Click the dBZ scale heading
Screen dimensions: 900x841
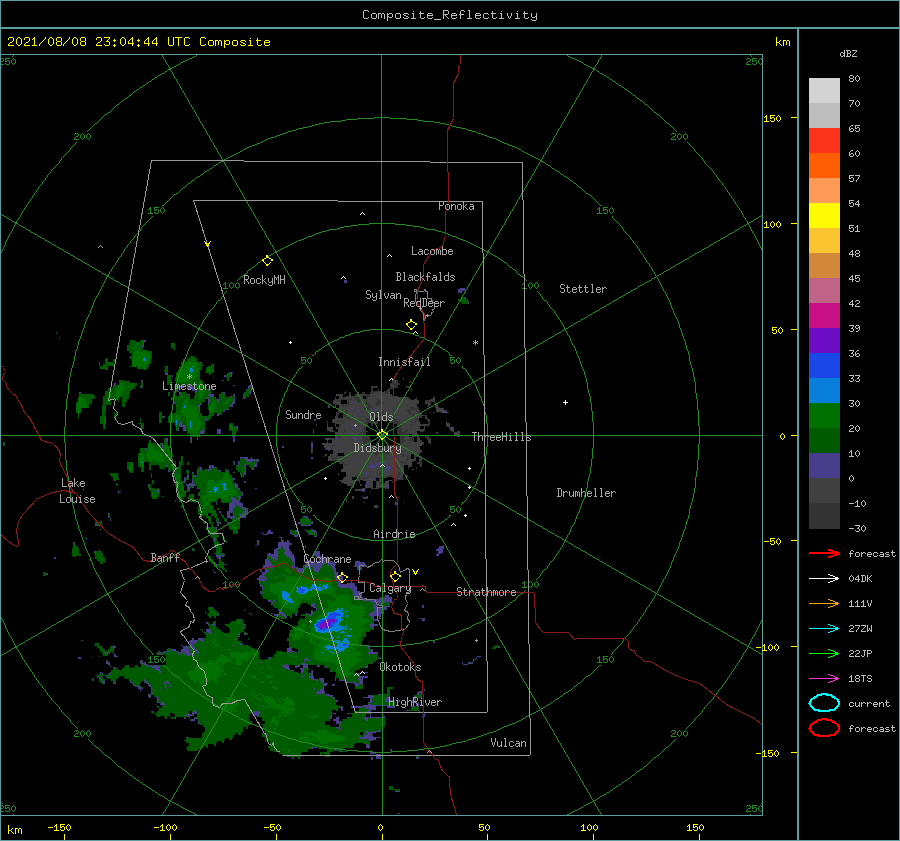tap(848, 53)
